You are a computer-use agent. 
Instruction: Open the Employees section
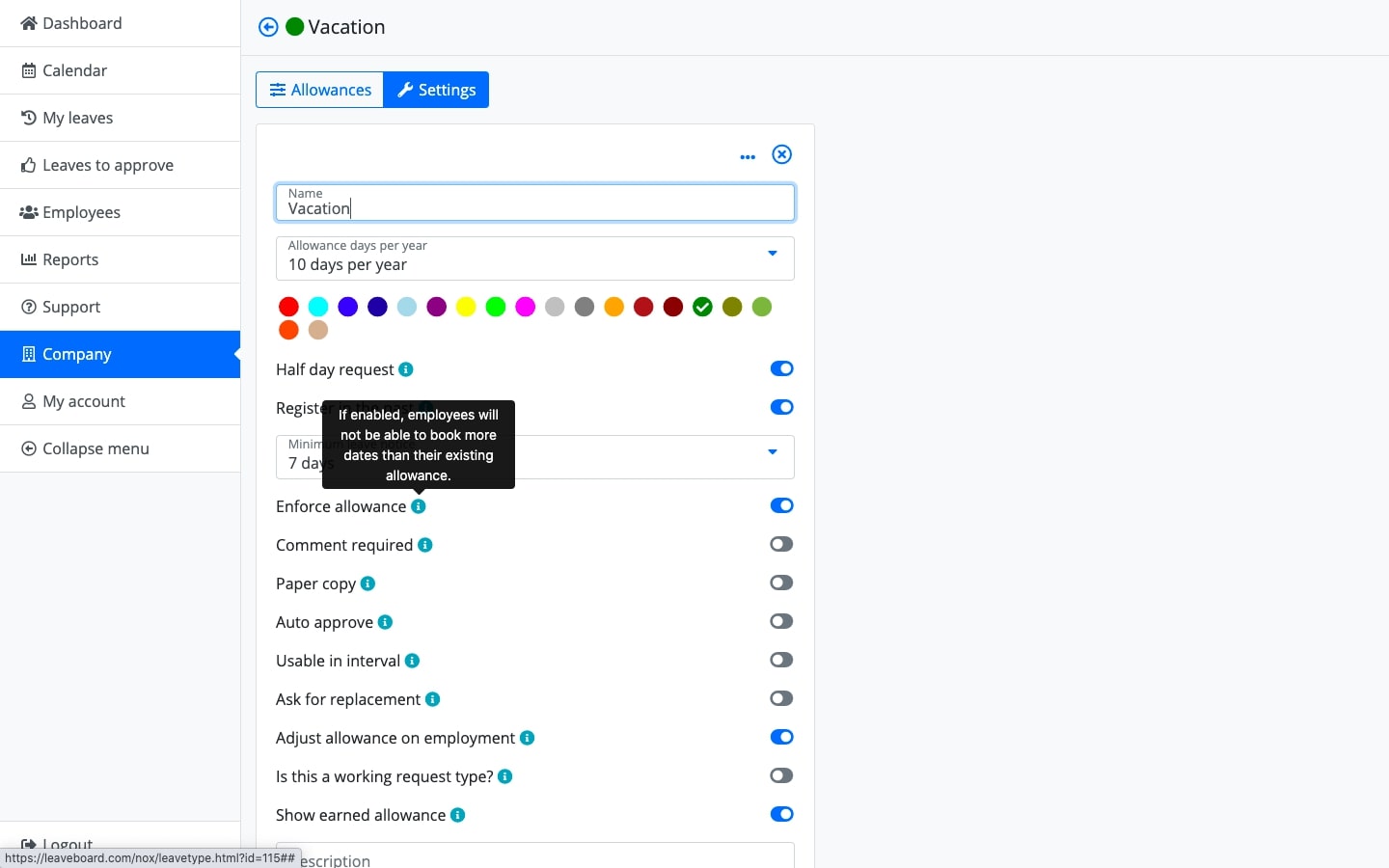tap(81, 212)
